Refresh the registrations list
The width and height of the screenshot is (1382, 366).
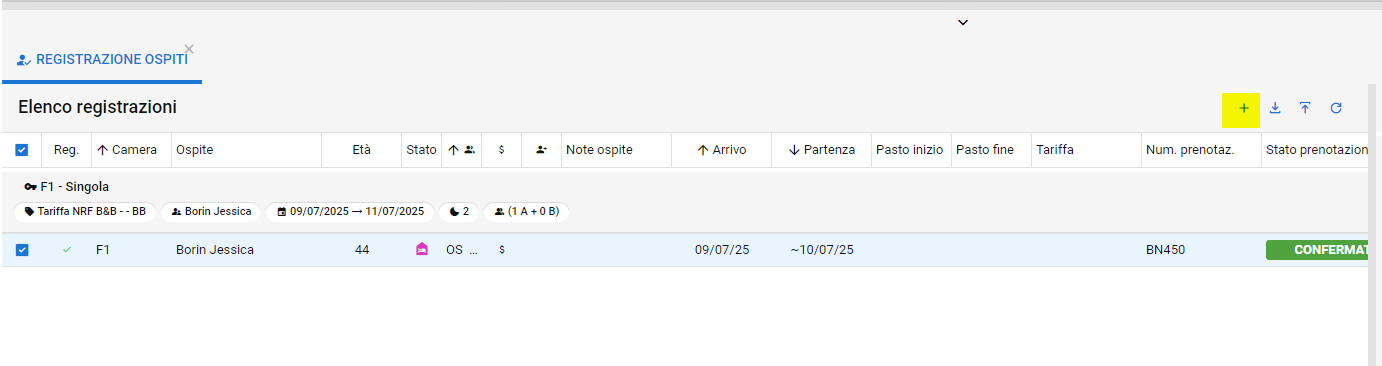[1336, 108]
